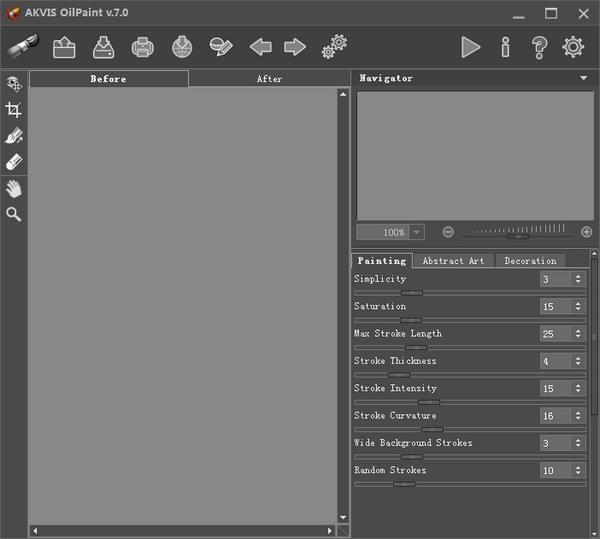Click the Stroke Thickness value field
Screen dimensions: 600x539
click(554, 361)
